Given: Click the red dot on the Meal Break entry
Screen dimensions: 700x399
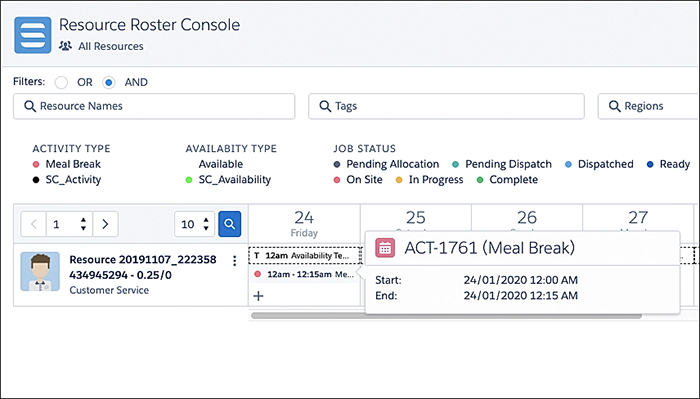Looking at the screenshot, I should coord(258,274).
